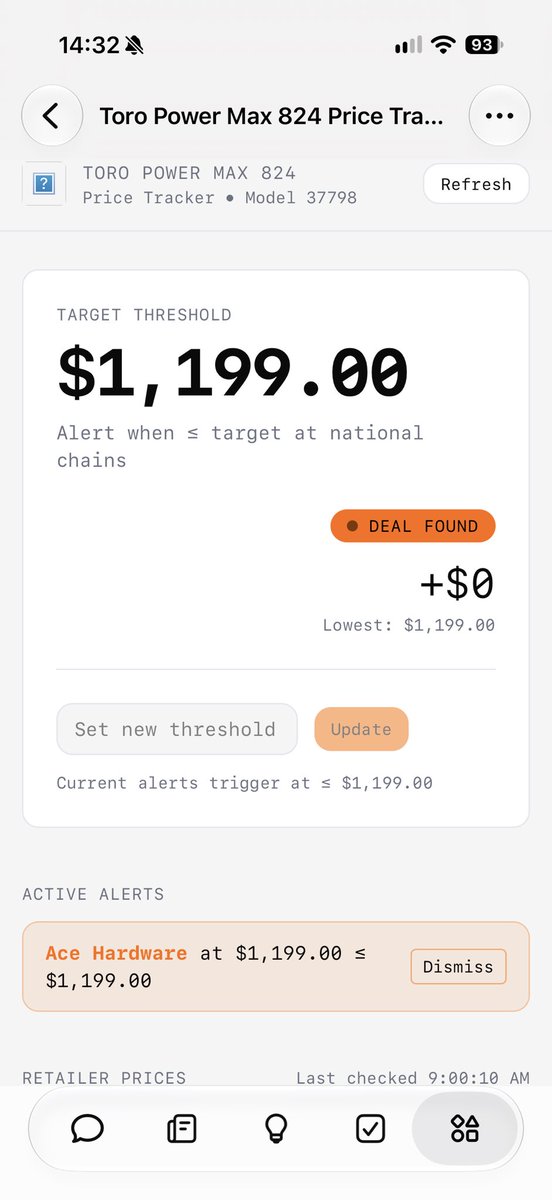The width and height of the screenshot is (552, 1200).
Task: Tap the Last checked timestamp
Action: [413, 1078]
